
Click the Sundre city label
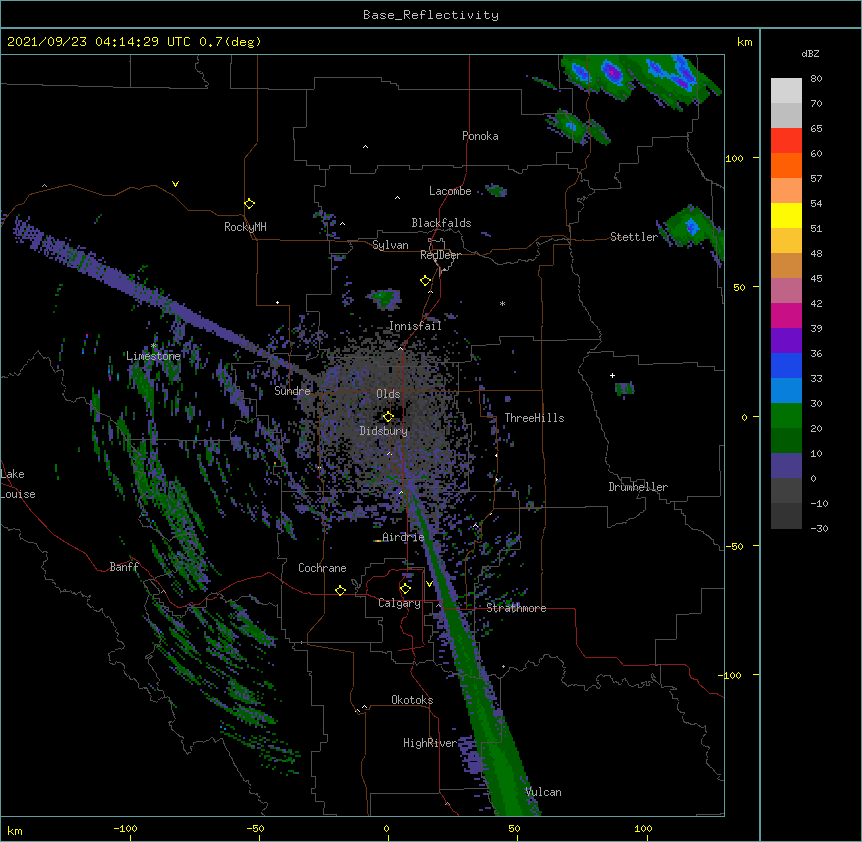coord(292,391)
